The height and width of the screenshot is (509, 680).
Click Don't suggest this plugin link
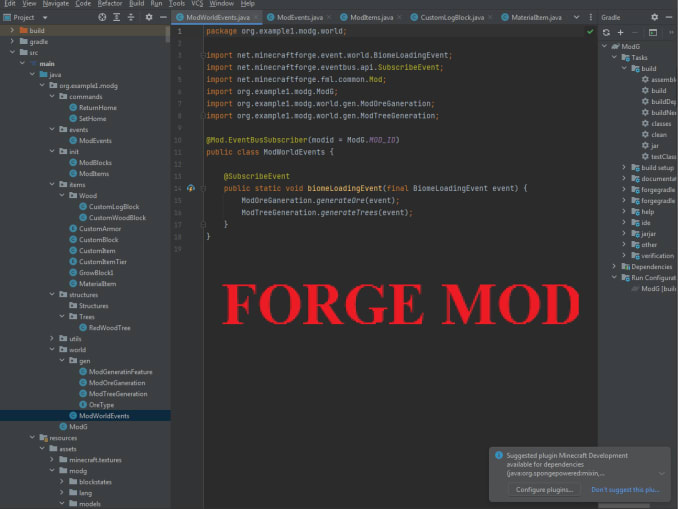(625, 490)
